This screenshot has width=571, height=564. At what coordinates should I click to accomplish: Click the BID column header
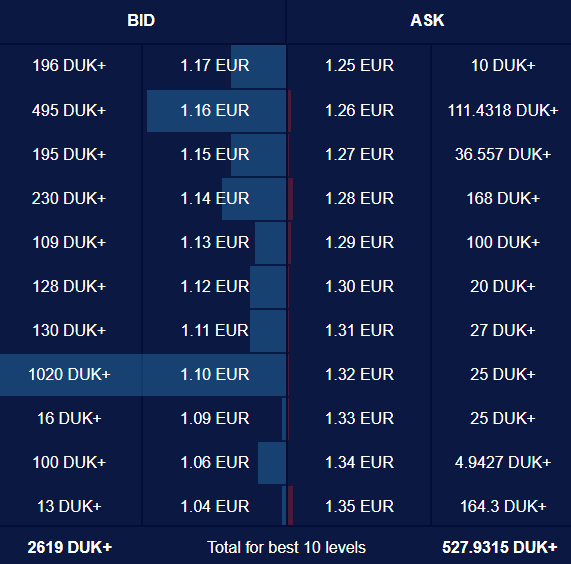pos(141,20)
